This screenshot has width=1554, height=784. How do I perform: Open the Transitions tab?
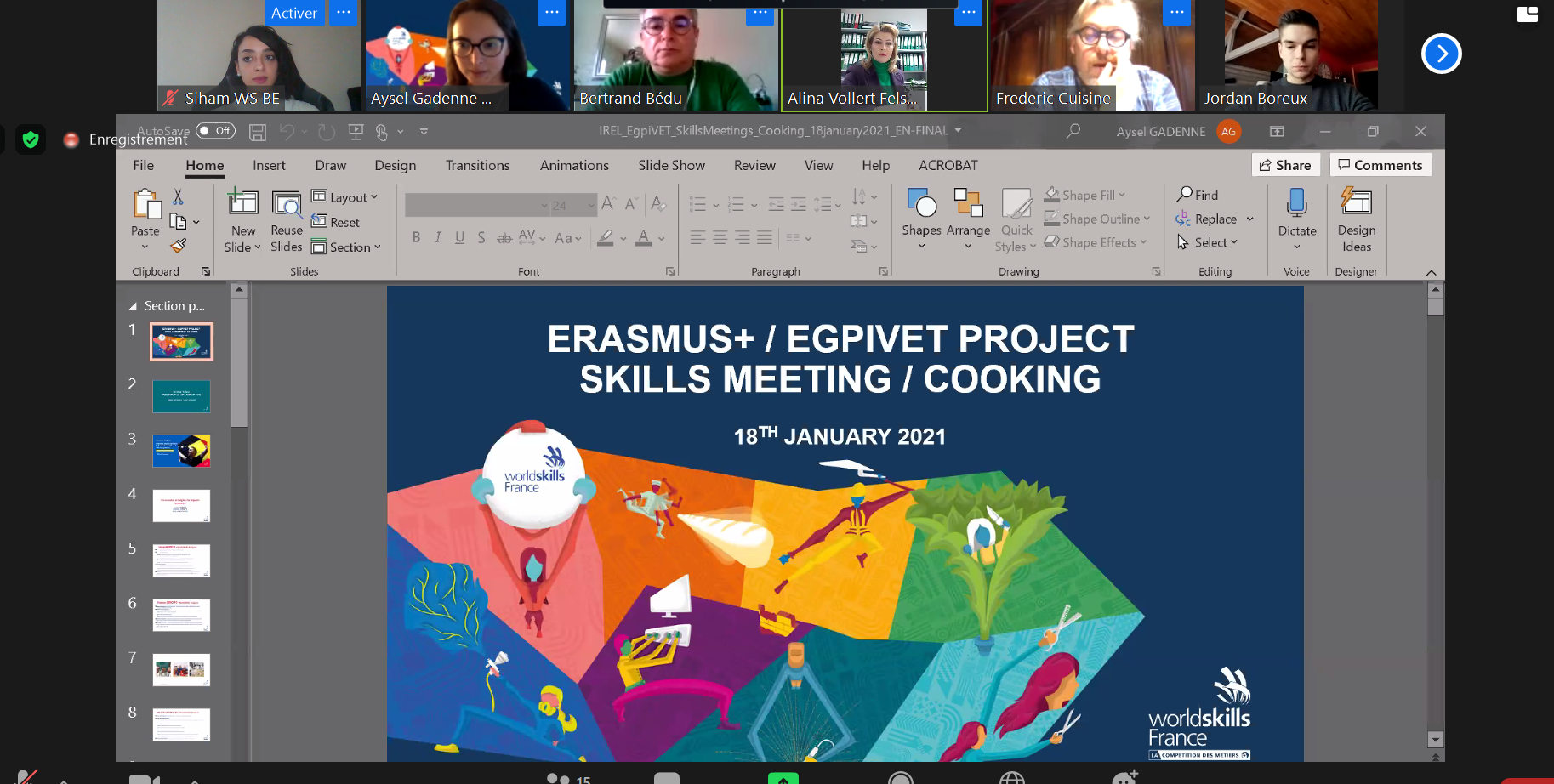click(x=478, y=165)
